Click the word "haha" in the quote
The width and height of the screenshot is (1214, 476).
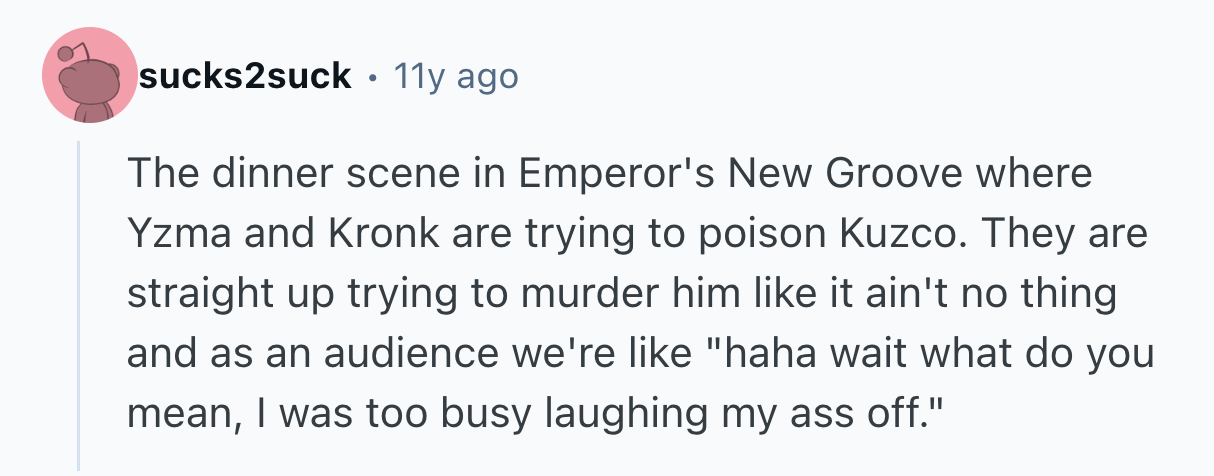[x=755, y=354]
